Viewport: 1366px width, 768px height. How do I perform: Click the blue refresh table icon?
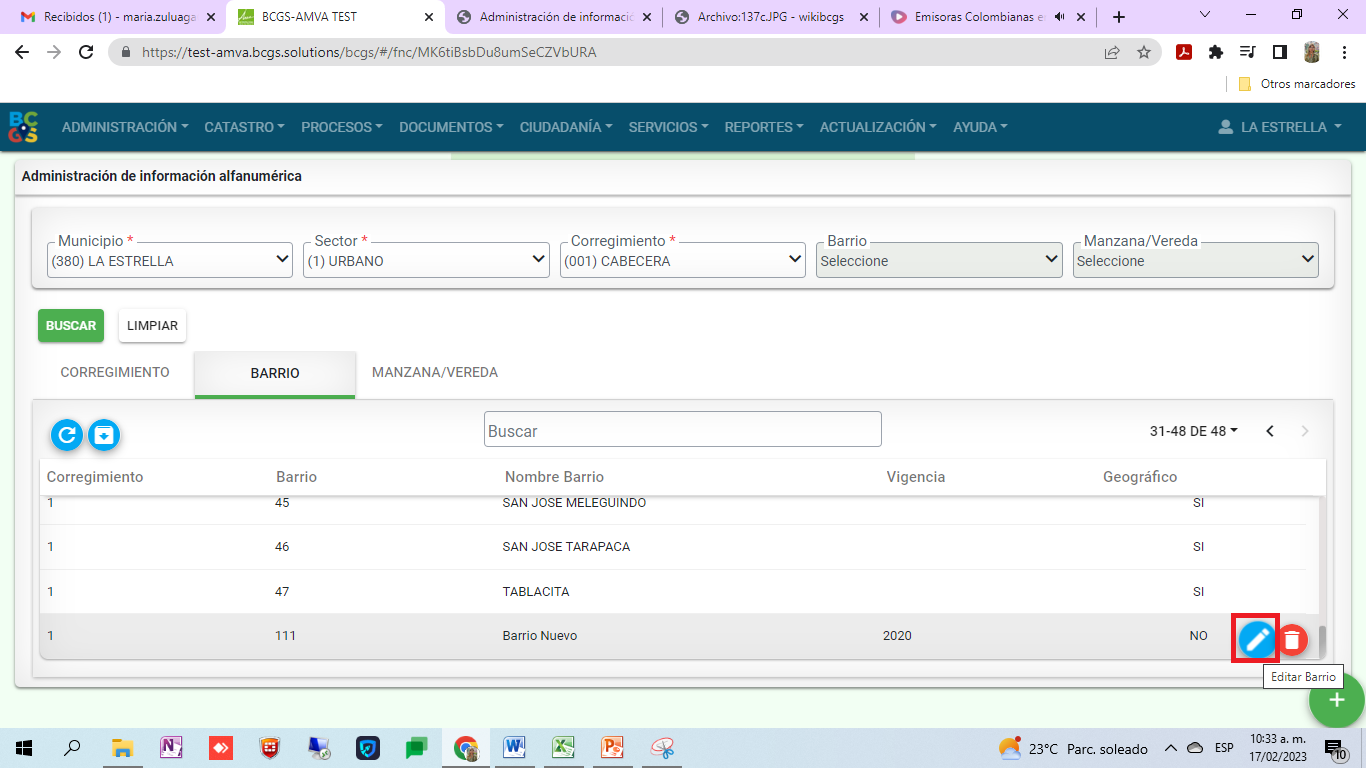67,434
